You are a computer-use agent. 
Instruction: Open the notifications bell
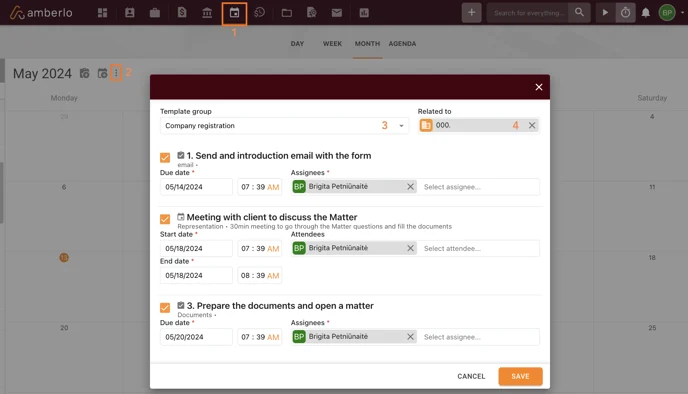click(x=645, y=13)
